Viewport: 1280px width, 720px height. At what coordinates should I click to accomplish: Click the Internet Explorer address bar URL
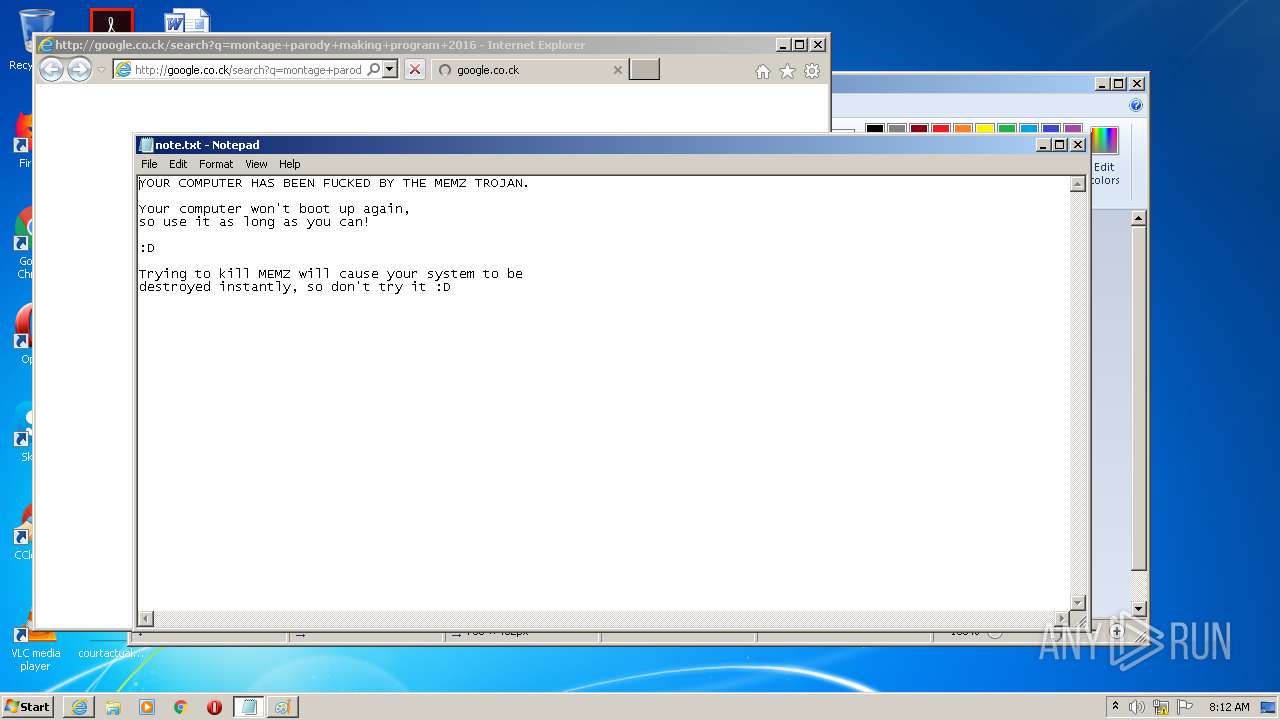(248, 70)
